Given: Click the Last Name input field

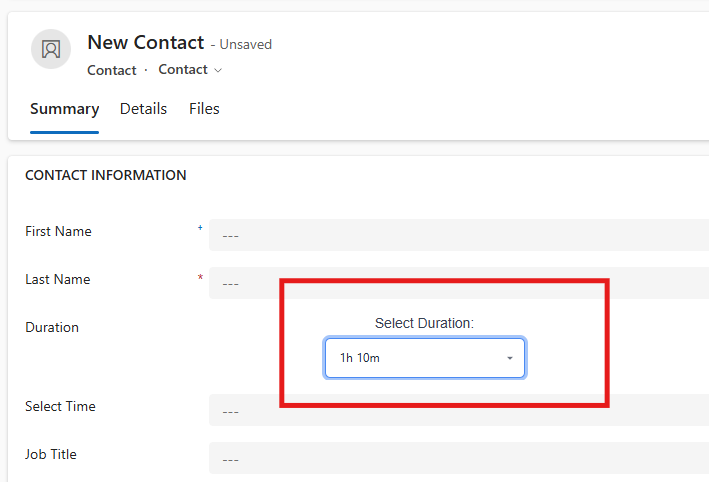Looking at the screenshot, I should (x=458, y=283).
